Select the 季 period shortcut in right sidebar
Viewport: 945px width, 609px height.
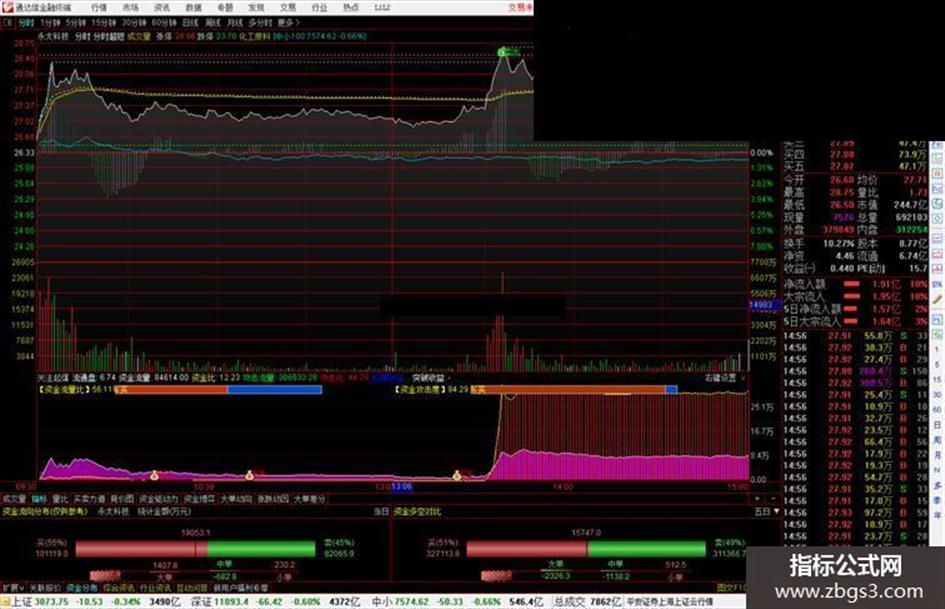(937, 500)
